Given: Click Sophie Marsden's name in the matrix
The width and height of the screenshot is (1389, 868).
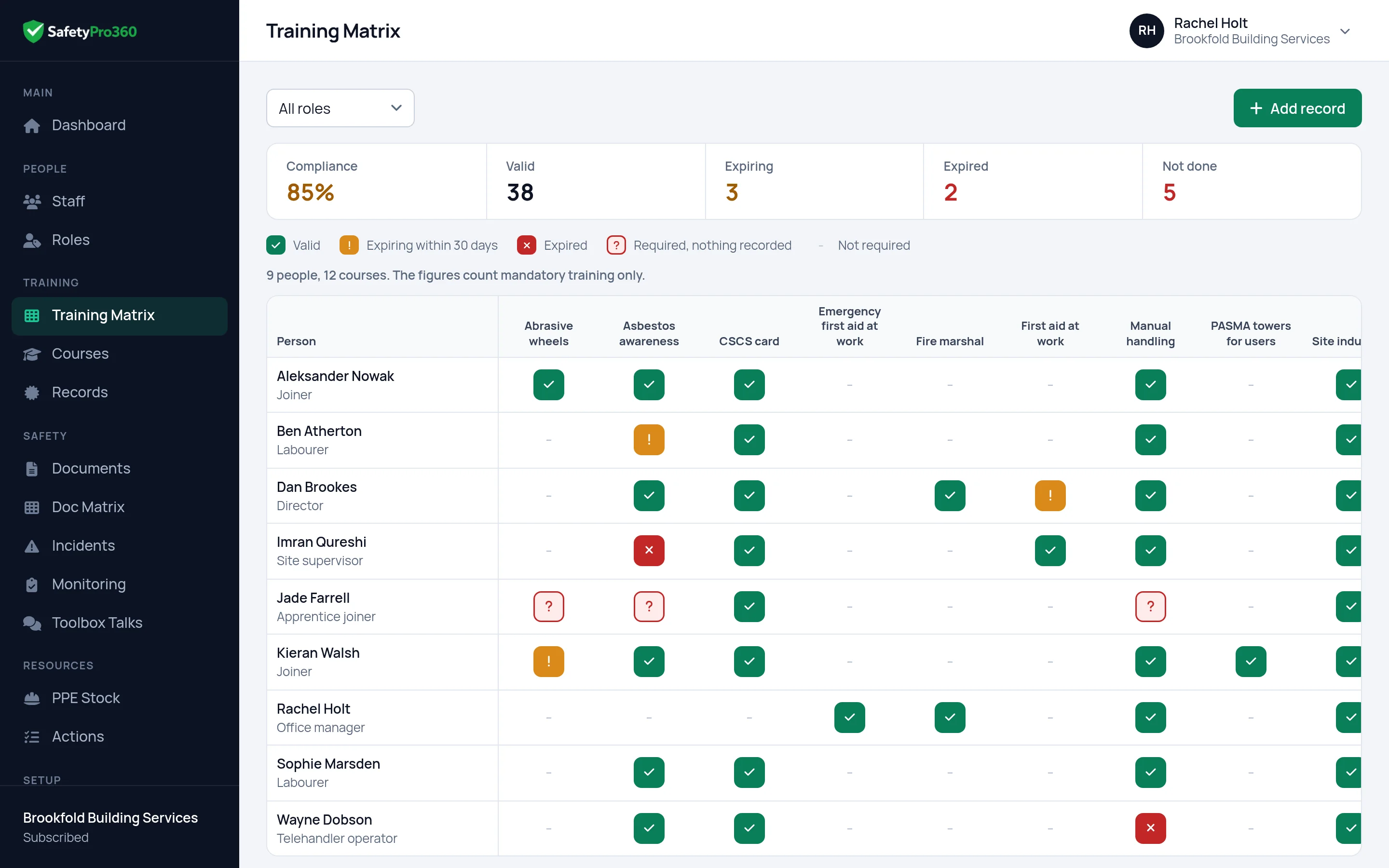Looking at the screenshot, I should (328, 764).
